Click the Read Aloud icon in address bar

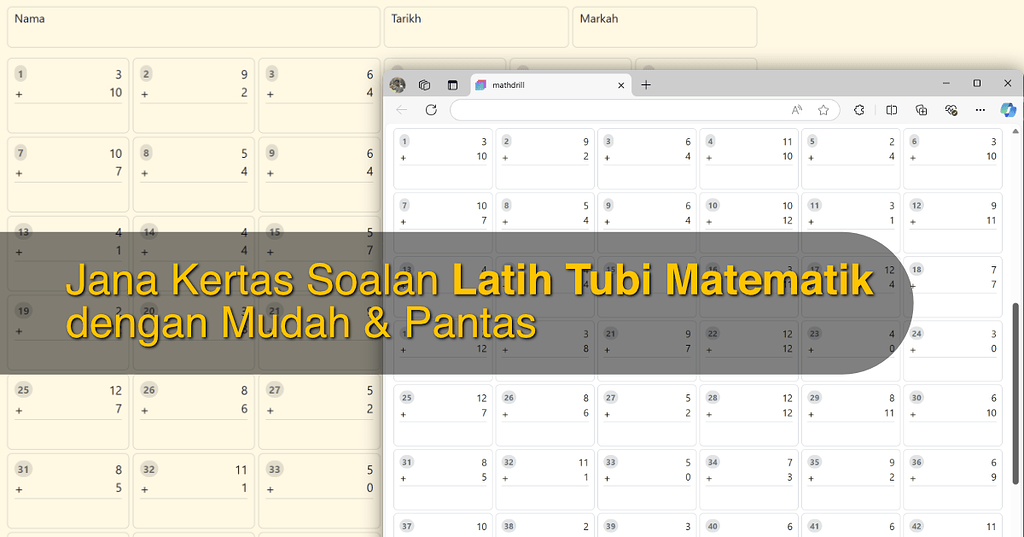[797, 110]
